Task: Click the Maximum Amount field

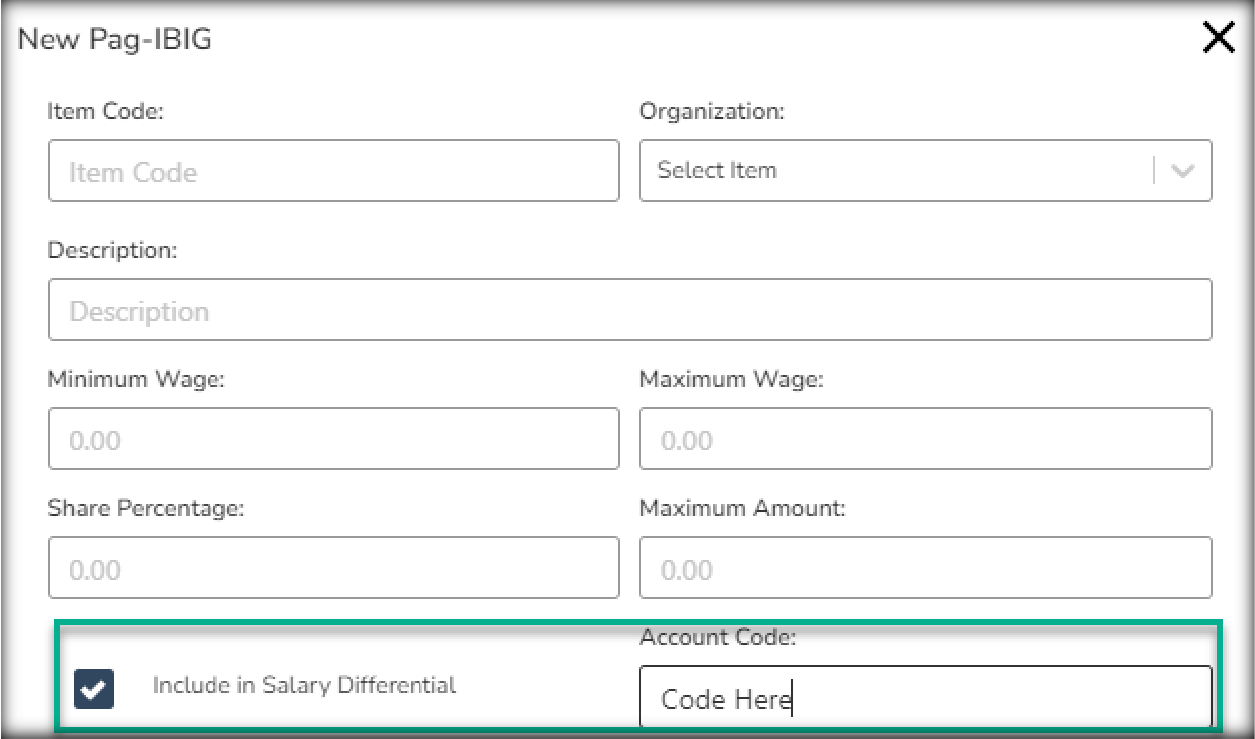Action: 925,568
